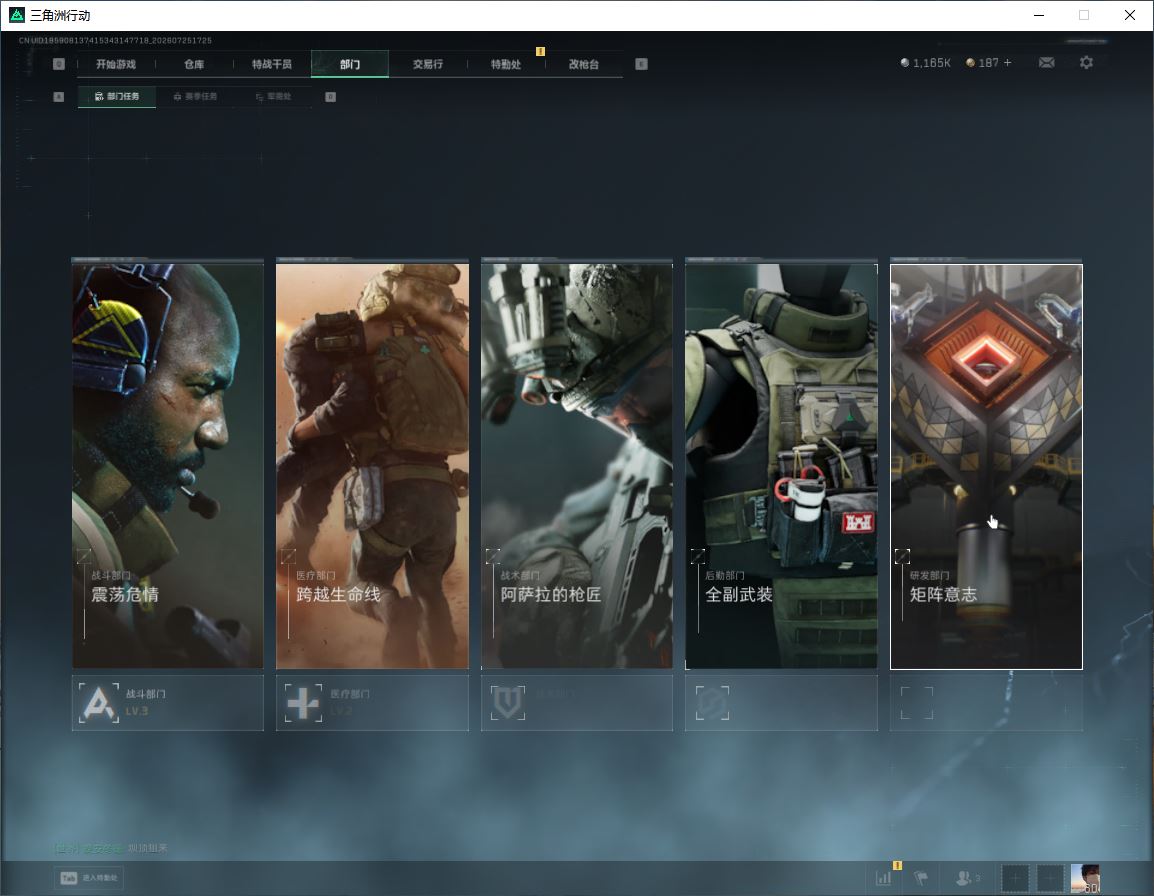Viewport: 1154px width, 896px height.
Task: Open the 特勤处 tab
Action: pos(506,64)
